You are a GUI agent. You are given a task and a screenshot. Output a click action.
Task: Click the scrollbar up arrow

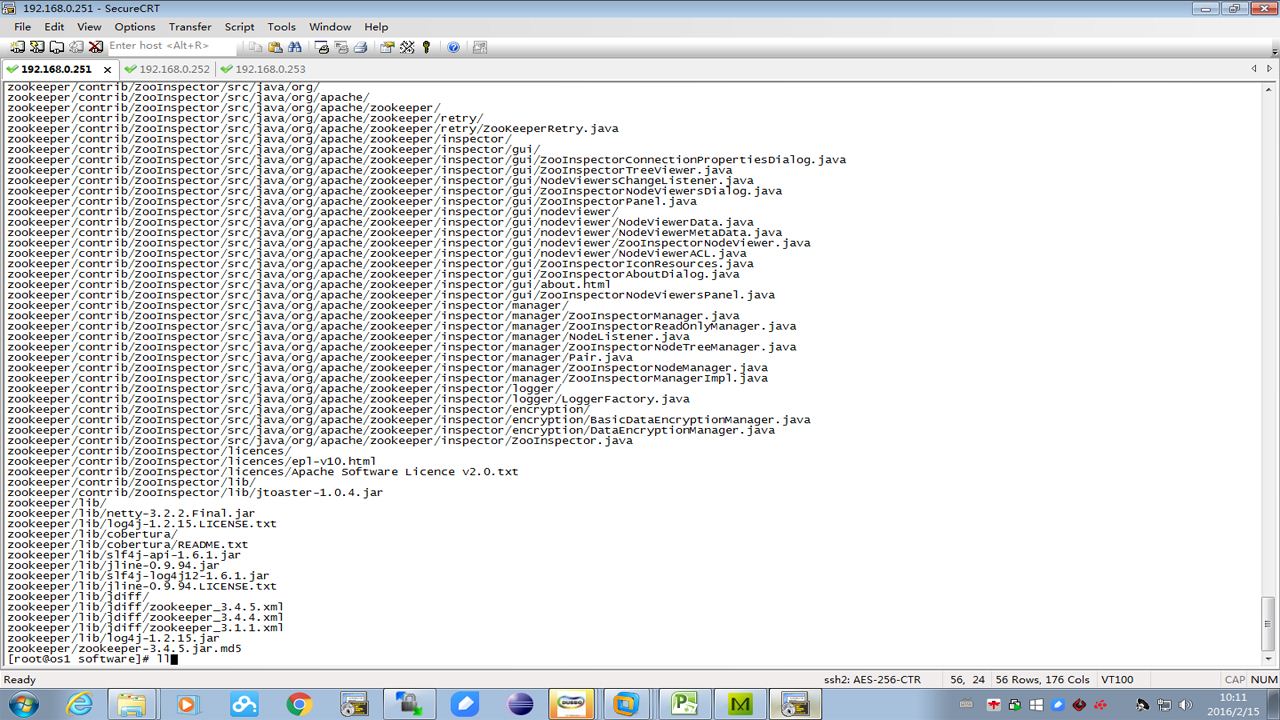click(1269, 89)
